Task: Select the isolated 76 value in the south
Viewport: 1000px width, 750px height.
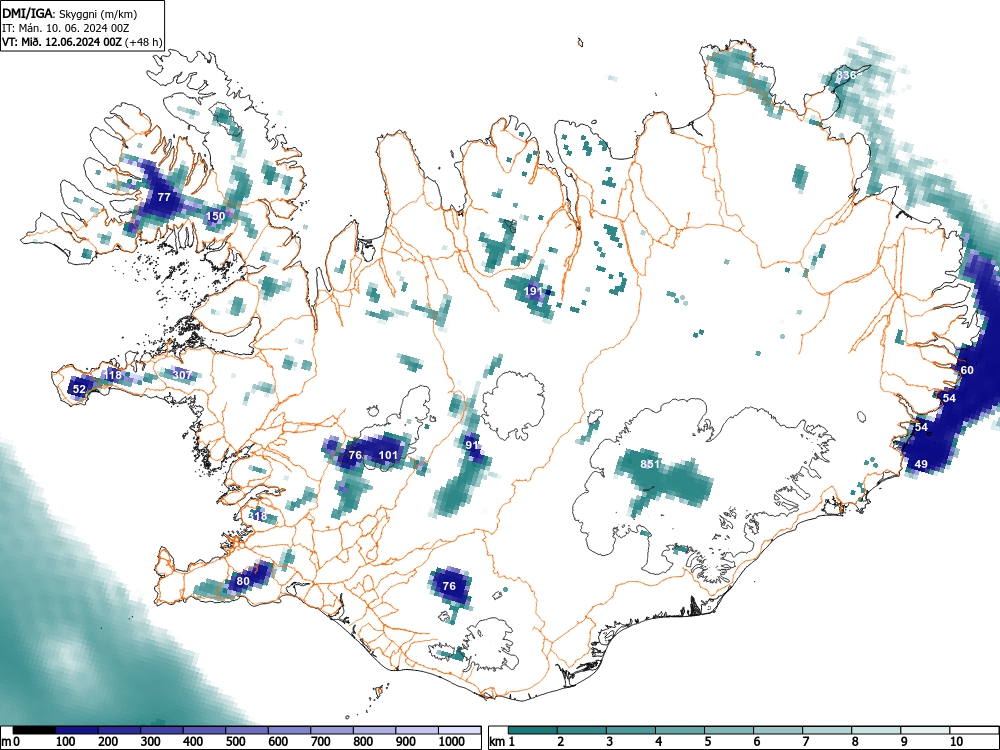Action: tap(449, 586)
